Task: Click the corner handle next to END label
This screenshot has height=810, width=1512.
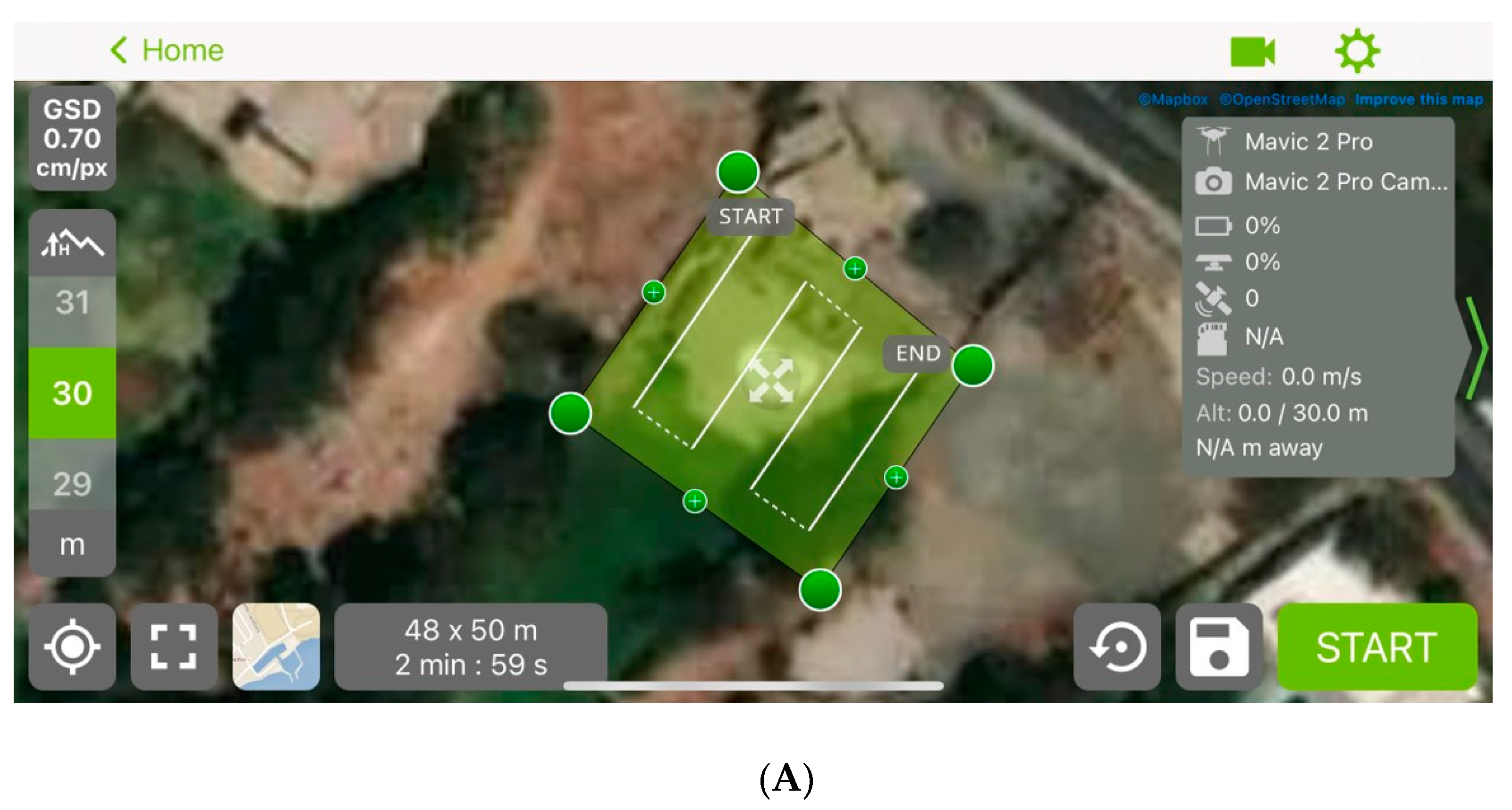Action: point(972,366)
